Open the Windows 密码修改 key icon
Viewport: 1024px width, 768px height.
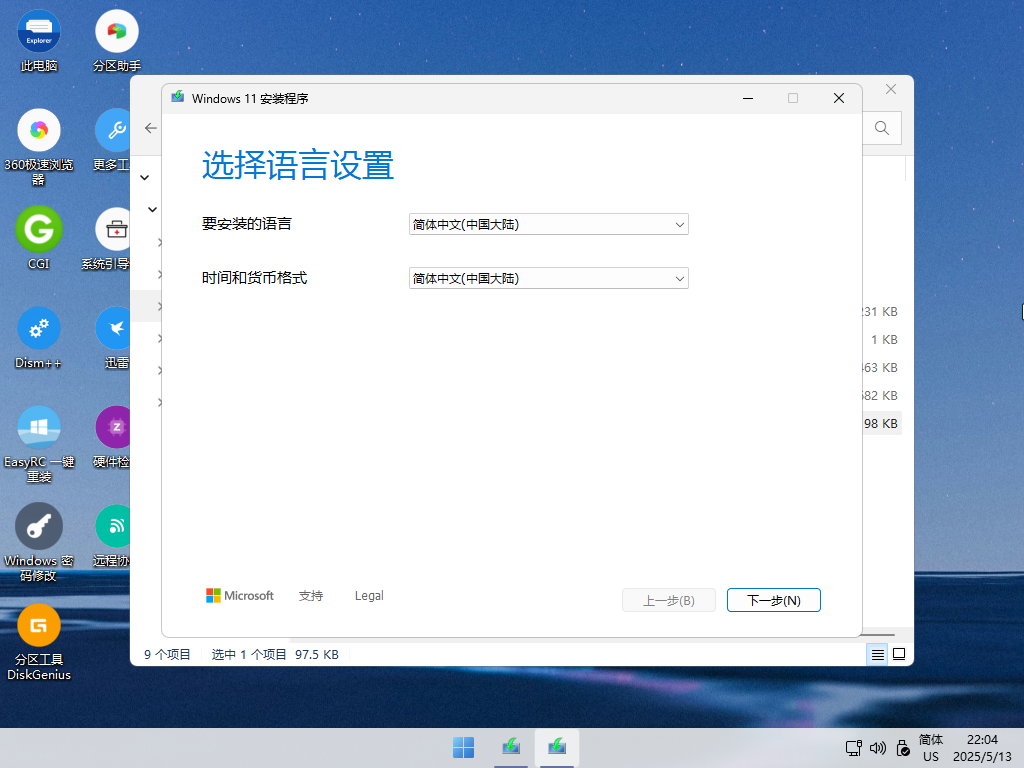click(39, 543)
